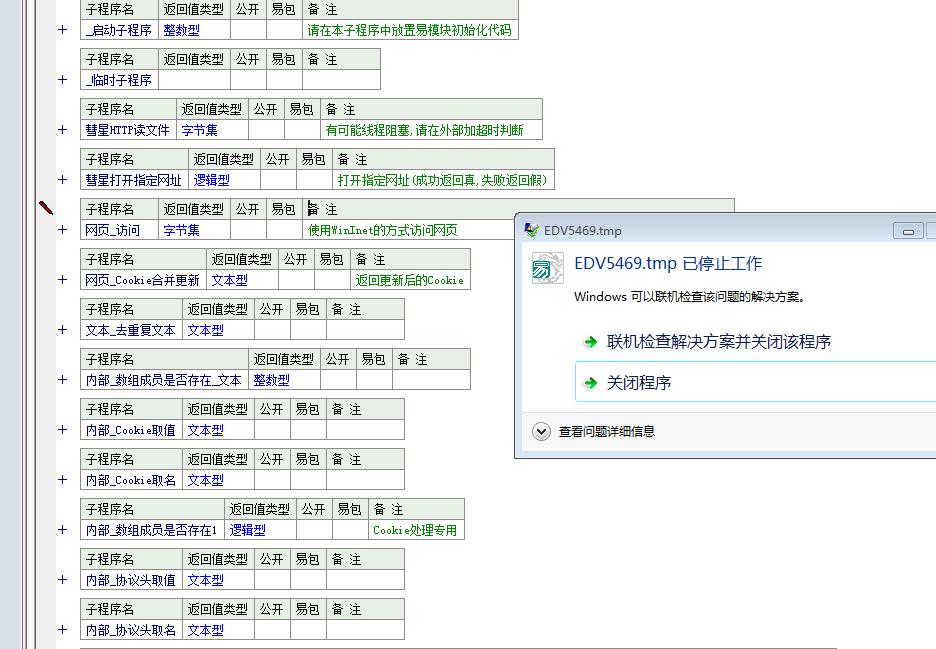Select the 内部_数组成员是否存在_文本 name cell
Image resolution: width=936 pixels, height=649 pixels.
click(164, 380)
